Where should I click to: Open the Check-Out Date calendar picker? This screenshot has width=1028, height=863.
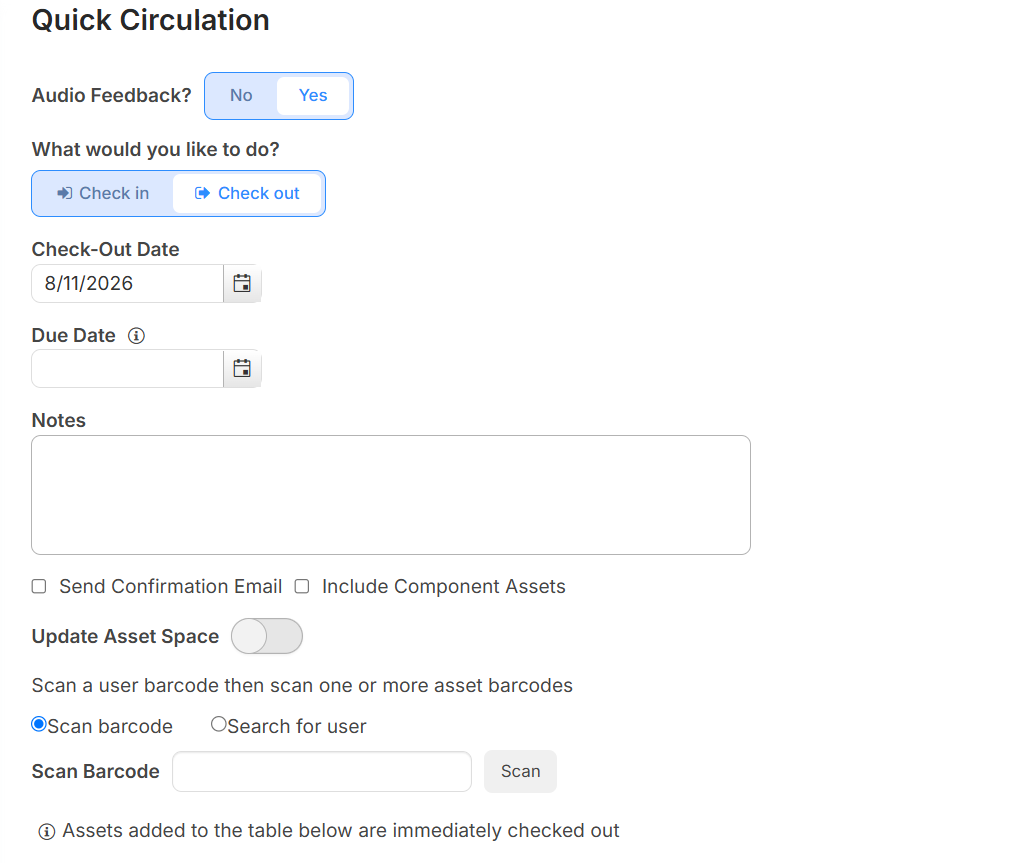(x=242, y=283)
